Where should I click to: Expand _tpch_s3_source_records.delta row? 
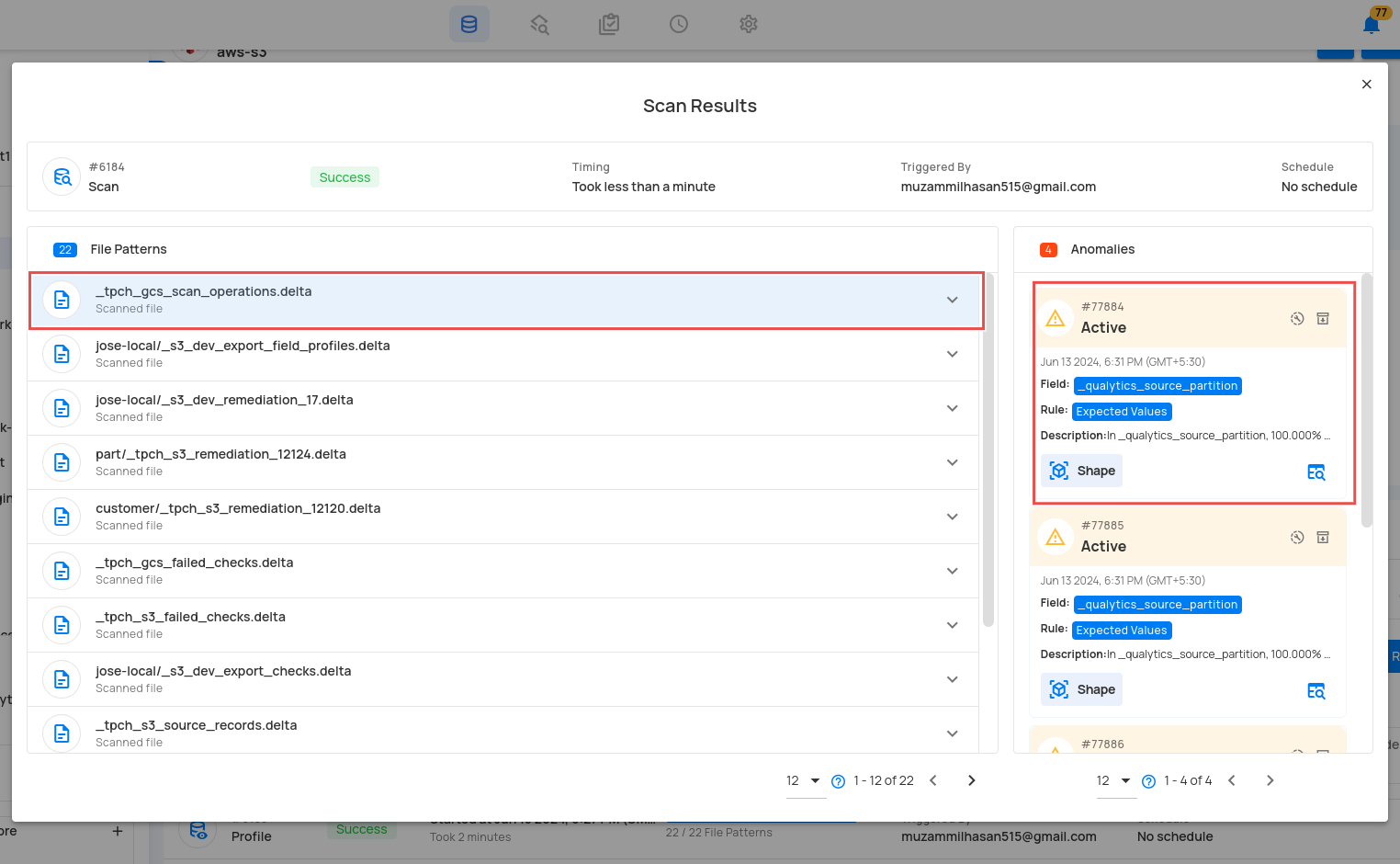(953, 733)
